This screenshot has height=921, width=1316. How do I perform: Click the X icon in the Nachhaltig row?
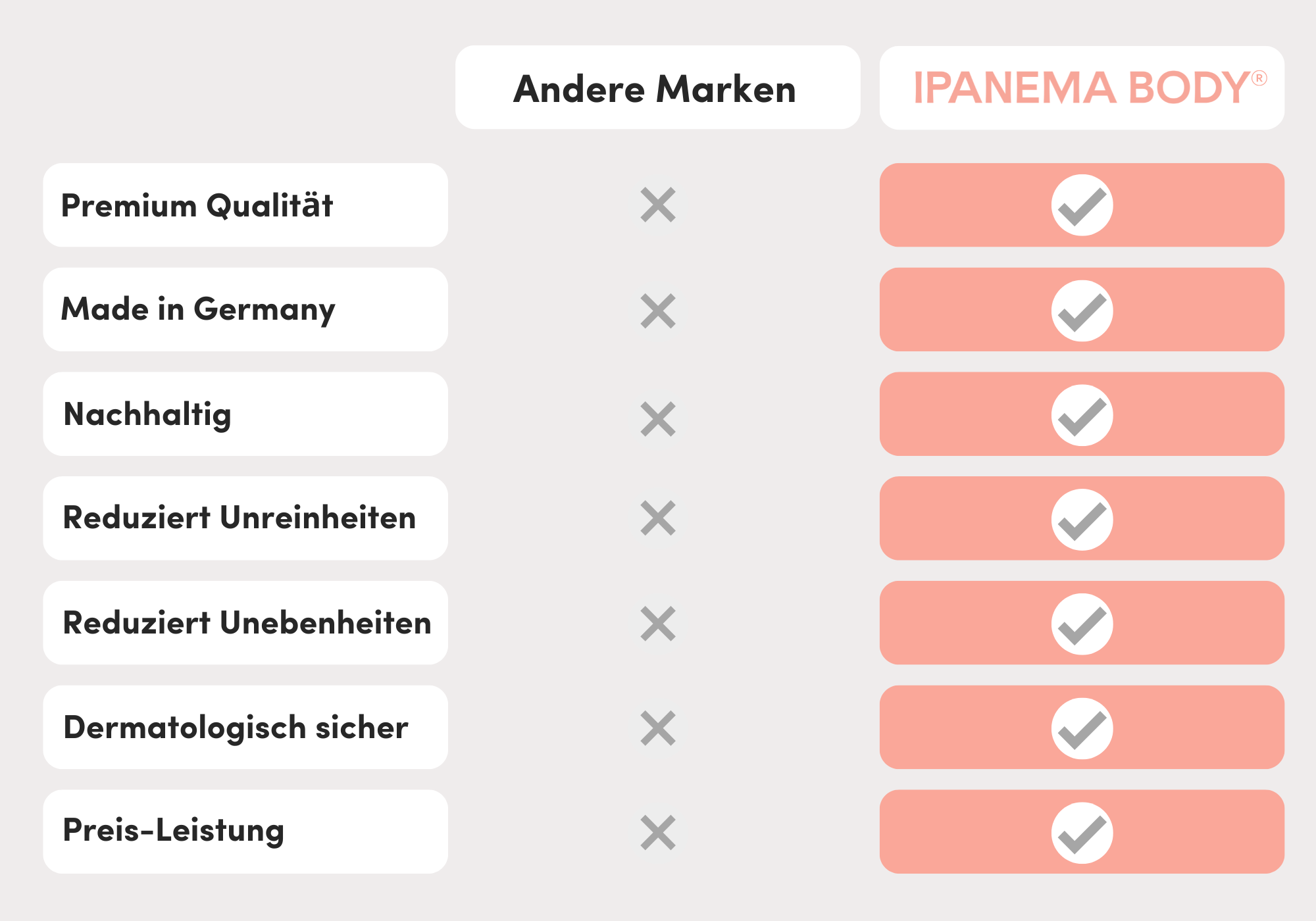click(x=658, y=419)
